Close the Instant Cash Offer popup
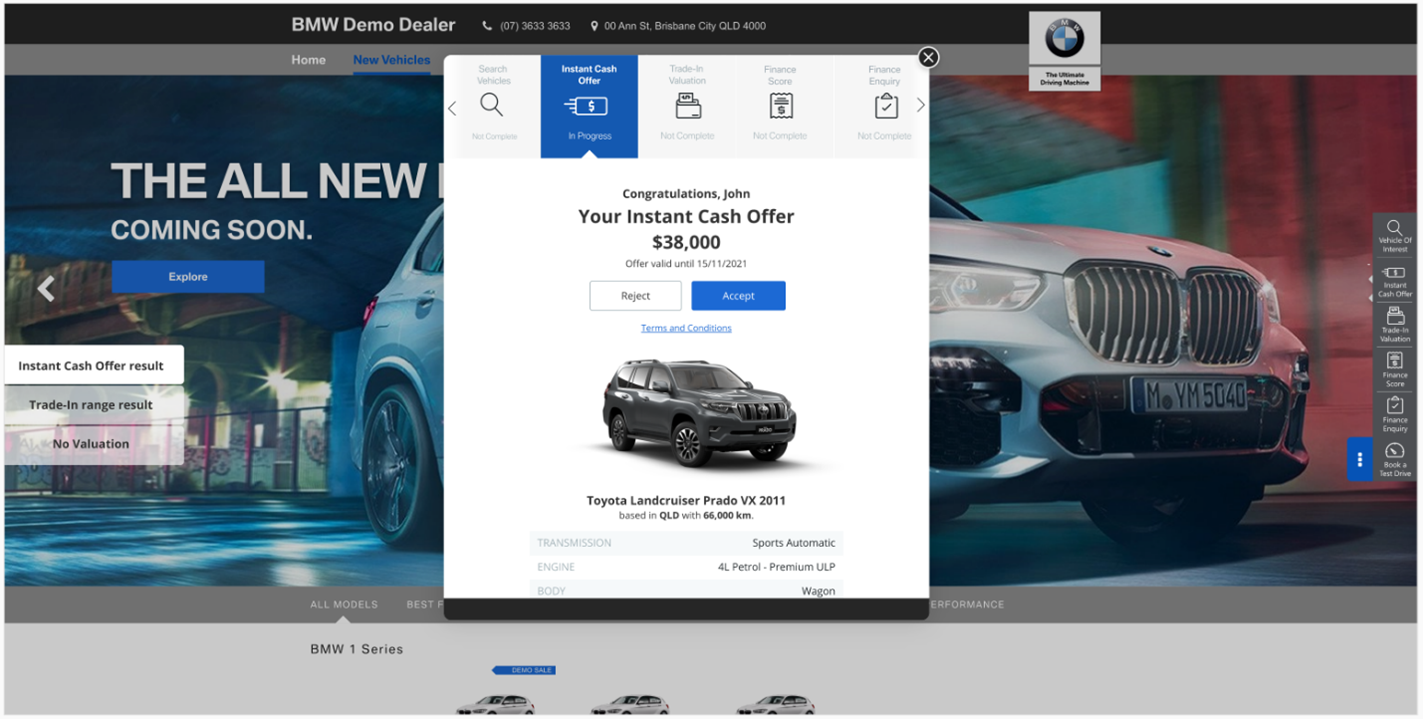Viewport: 1423px width, 719px height. pos(928,57)
